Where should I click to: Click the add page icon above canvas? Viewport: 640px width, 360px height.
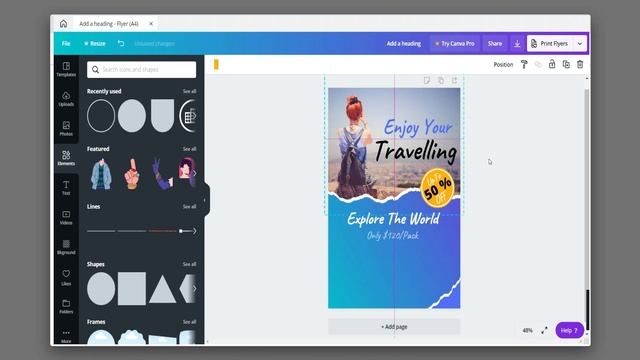[454, 80]
